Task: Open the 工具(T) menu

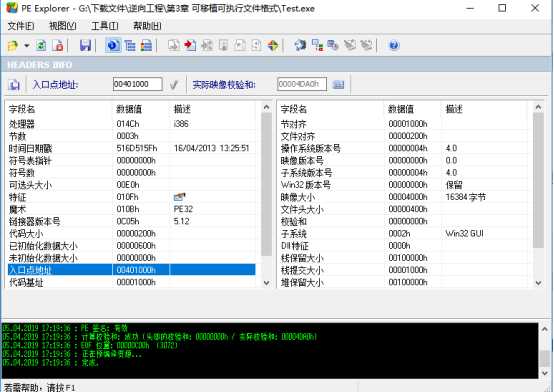Action: click(105, 26)
